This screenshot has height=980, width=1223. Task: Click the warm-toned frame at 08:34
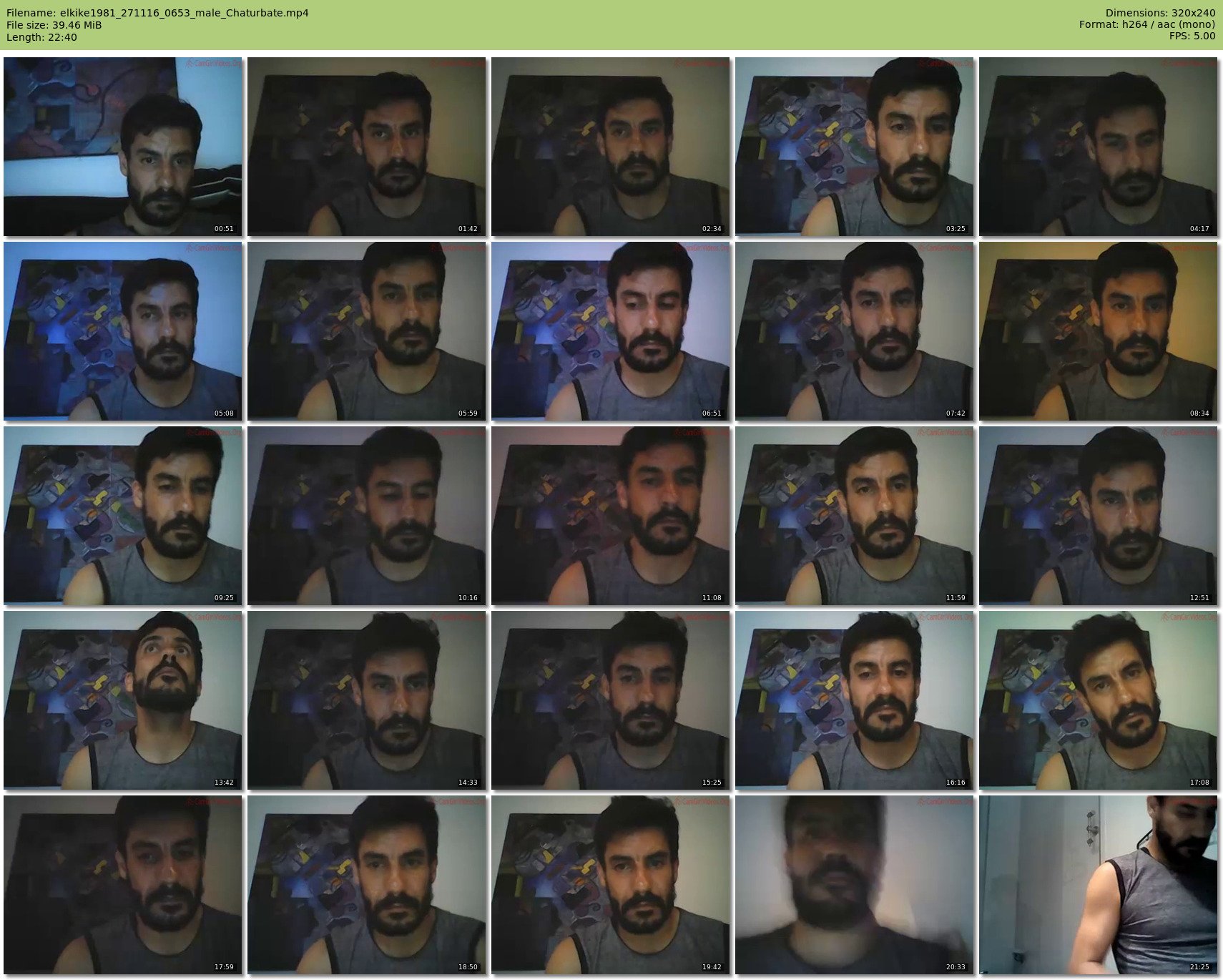[1098, 331]
